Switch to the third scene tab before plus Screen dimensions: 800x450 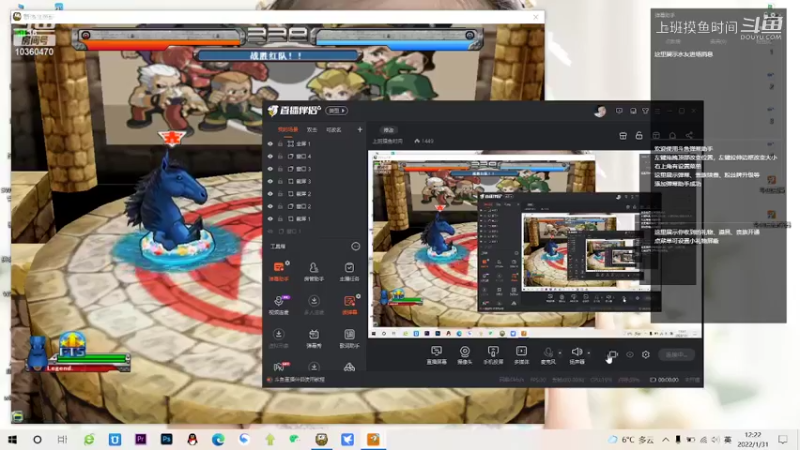pos(334,130)
